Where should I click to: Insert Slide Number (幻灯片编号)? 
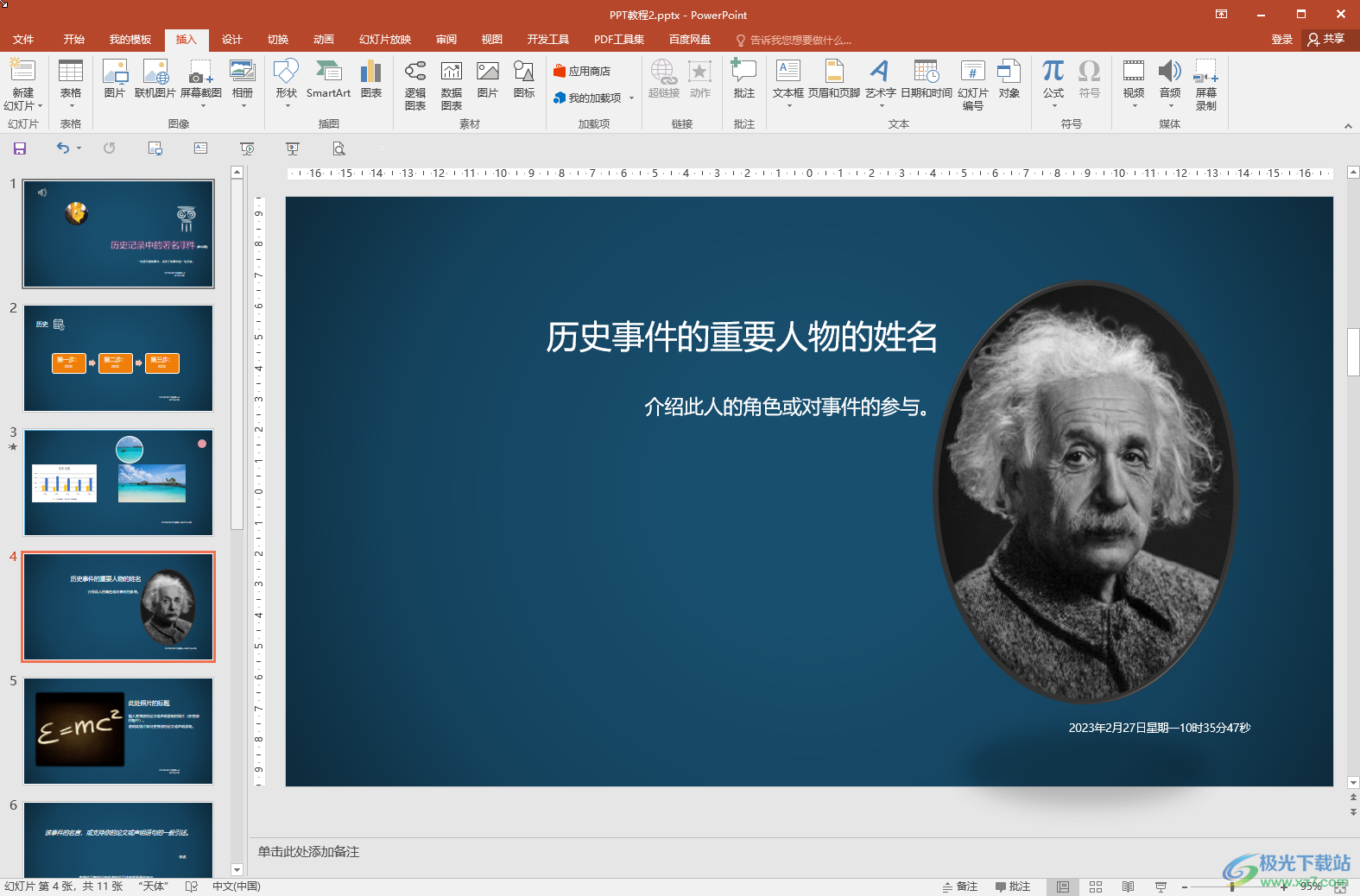point(973,85)
